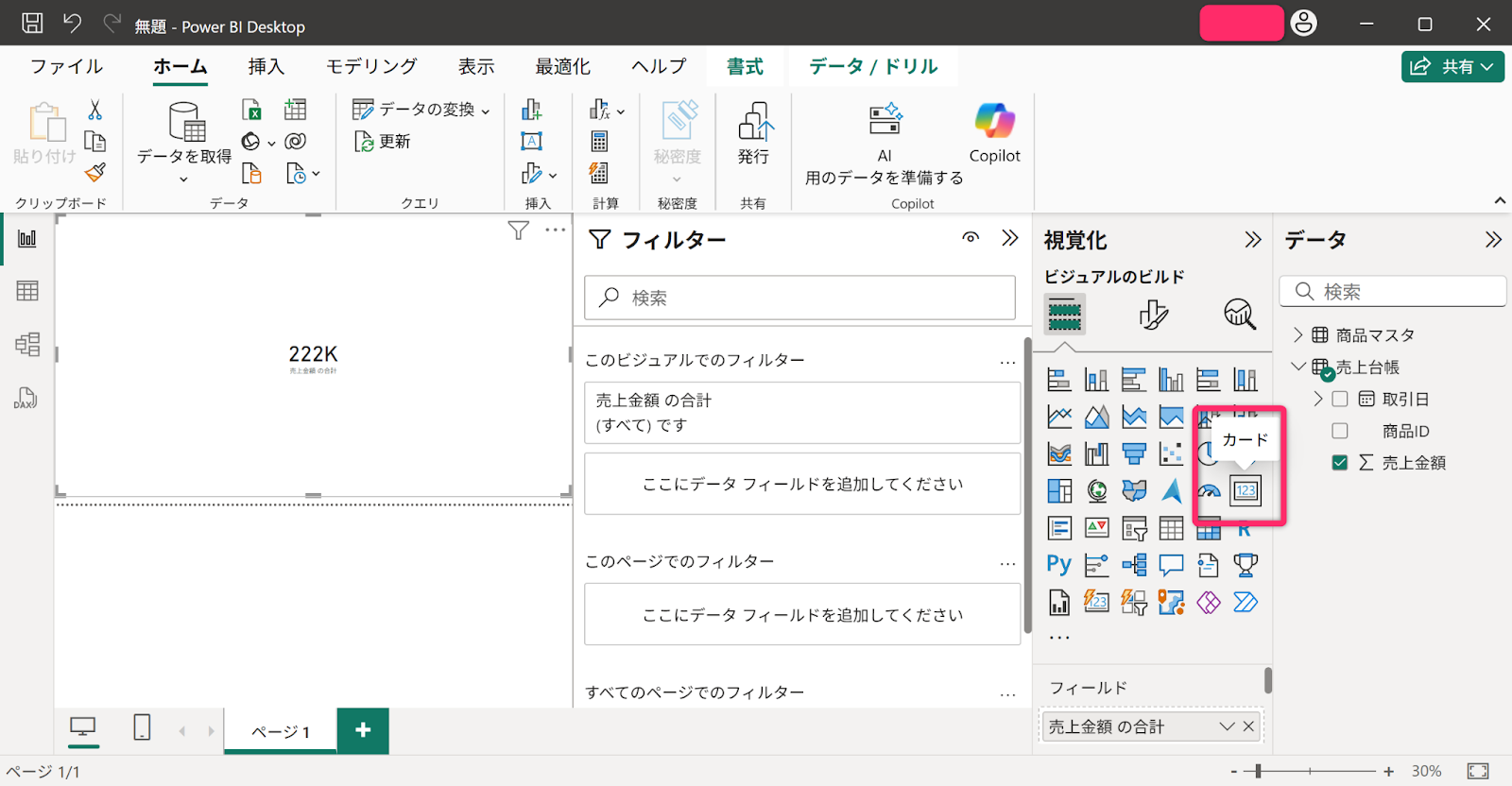
Task: Insert a table visual from the gallery
Action: (x=1171, y=528)
